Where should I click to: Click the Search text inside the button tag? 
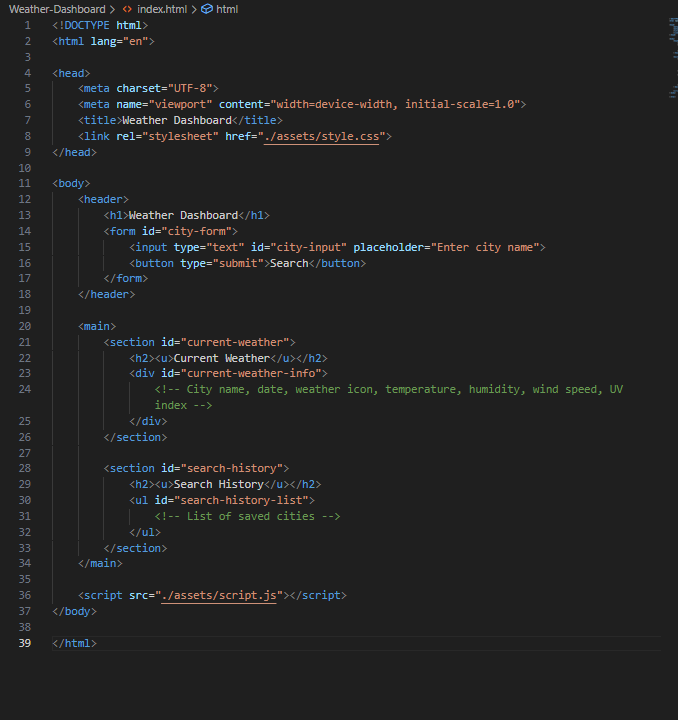point(289,263)
